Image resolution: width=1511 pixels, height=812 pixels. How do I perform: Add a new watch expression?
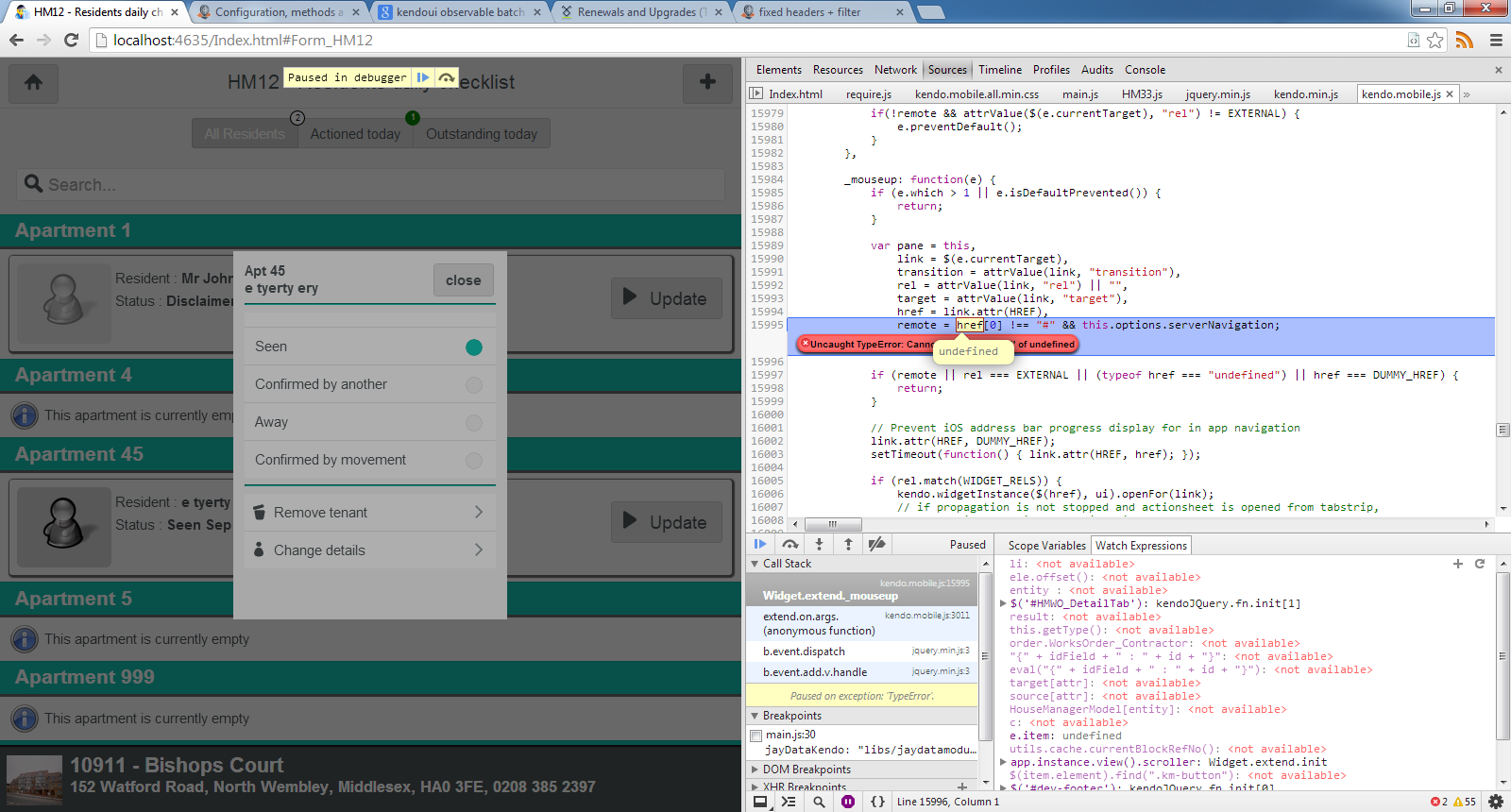point(1458,564)
